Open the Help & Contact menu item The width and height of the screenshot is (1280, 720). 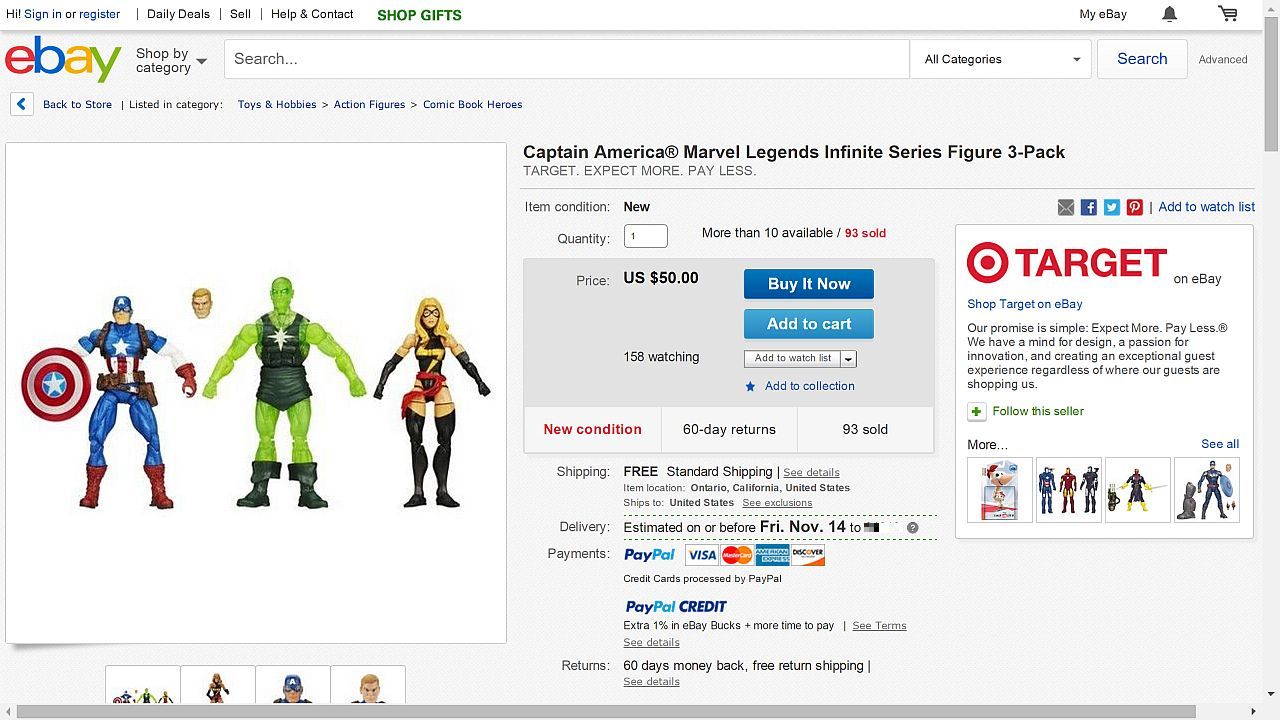pyautogui.click(x=312, y=14)
